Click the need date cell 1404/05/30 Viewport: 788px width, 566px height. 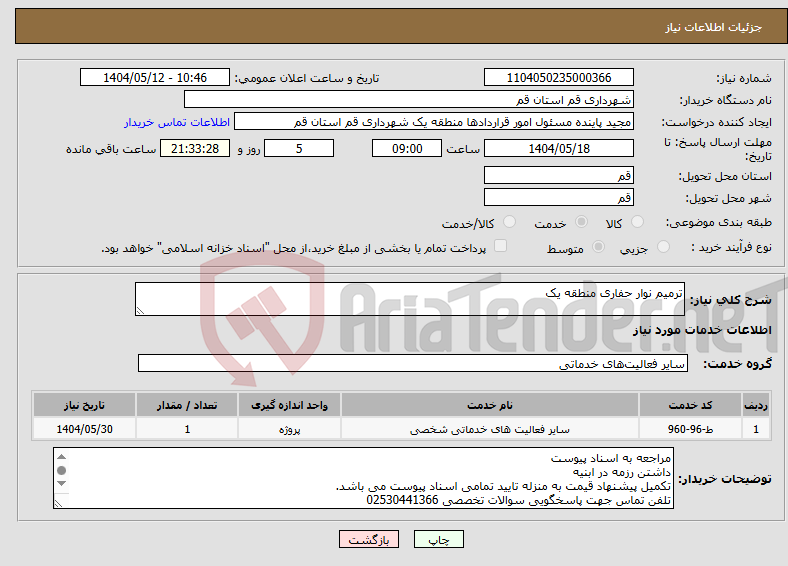pos(84,429)
